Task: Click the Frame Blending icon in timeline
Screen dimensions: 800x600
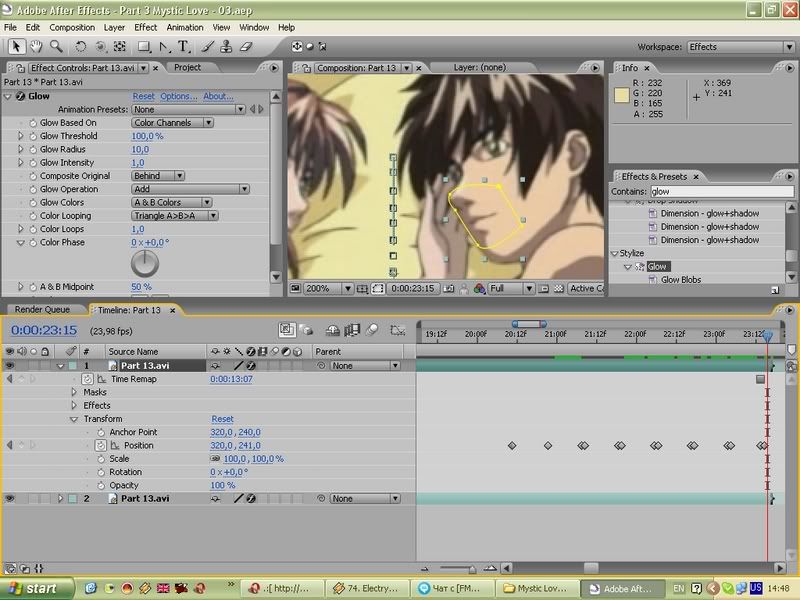Action: (352, 330)
